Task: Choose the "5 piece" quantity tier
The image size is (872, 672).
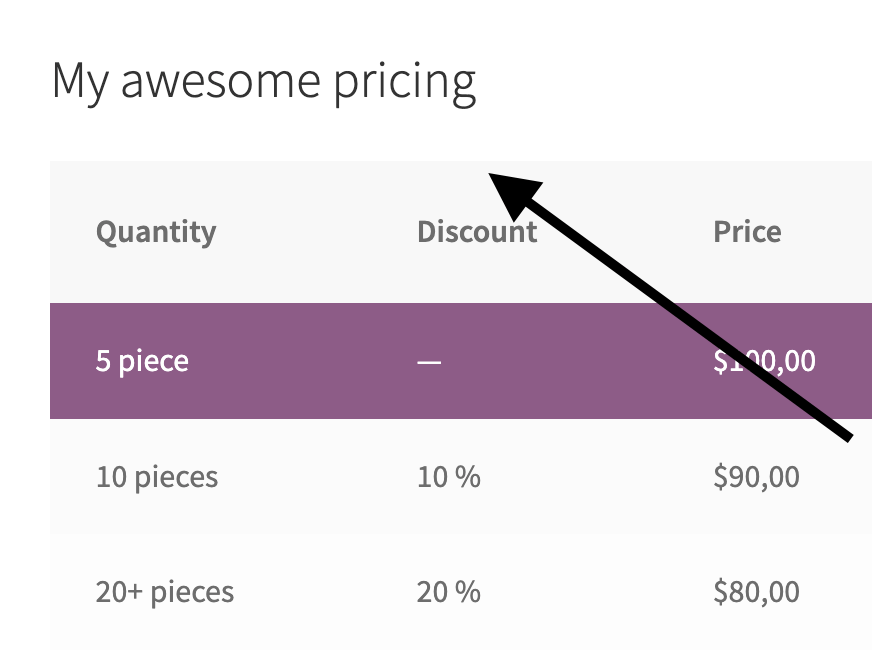Action: pos(142,361)
